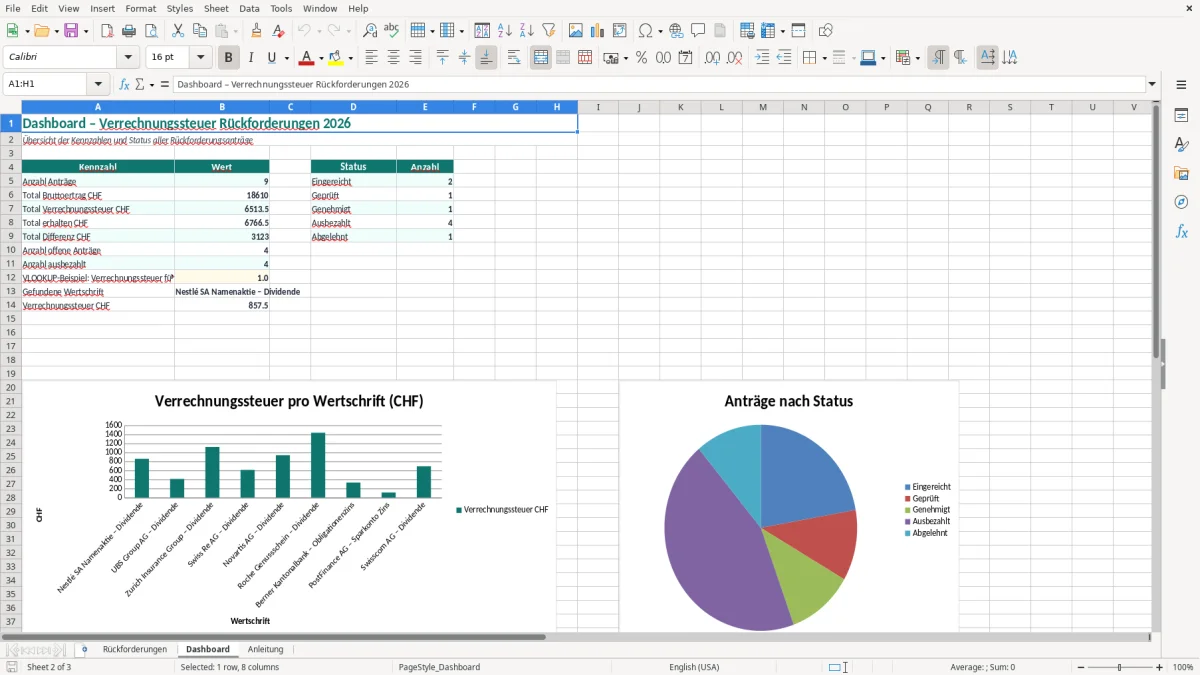Switch to the Anleitung sheet tab
1200x675 pixels.
[x=266, y=649]
